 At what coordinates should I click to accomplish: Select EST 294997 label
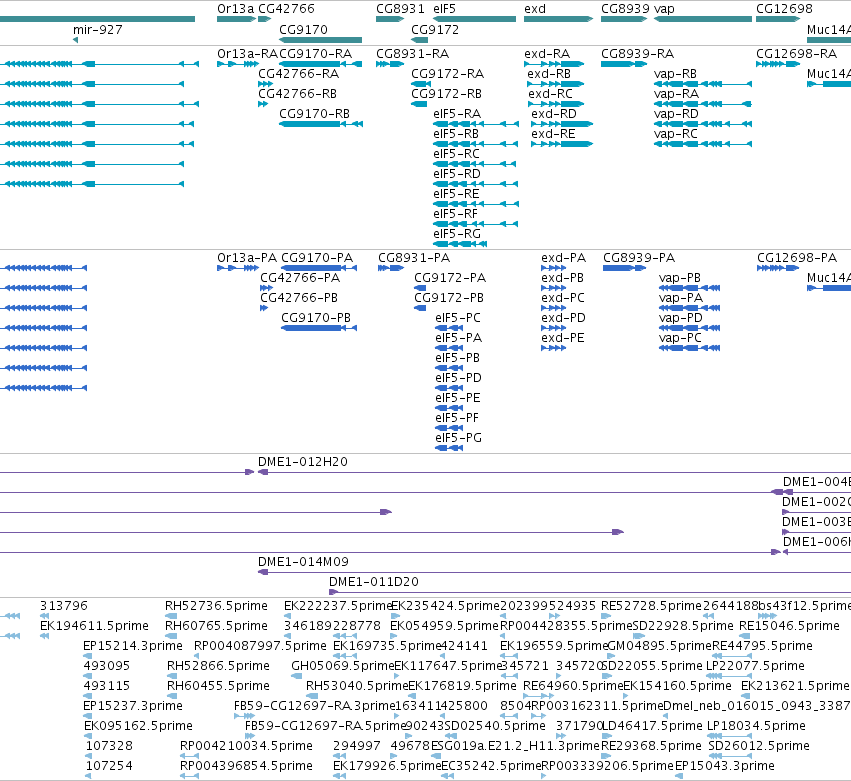[357, 746]
